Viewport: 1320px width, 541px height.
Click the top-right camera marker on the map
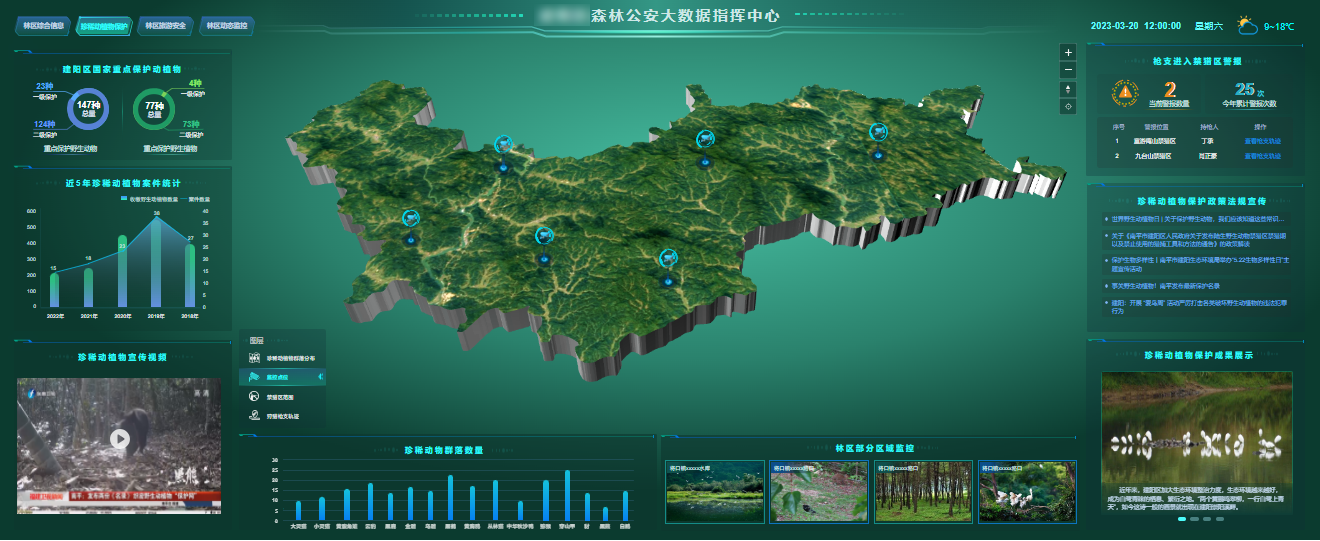click(878, 132)
